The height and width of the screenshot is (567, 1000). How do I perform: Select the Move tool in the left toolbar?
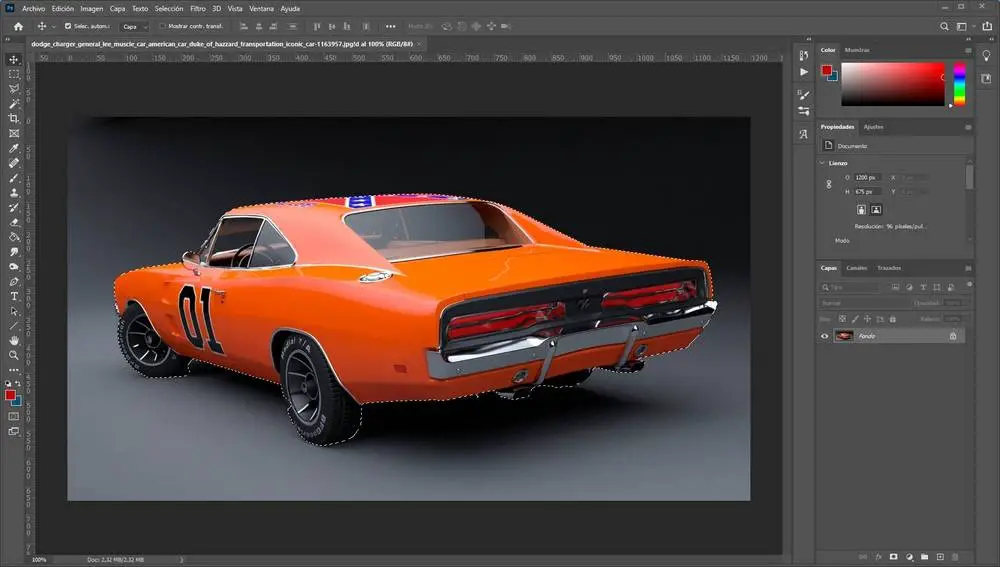pyautogui.click(x=14, y=59)
